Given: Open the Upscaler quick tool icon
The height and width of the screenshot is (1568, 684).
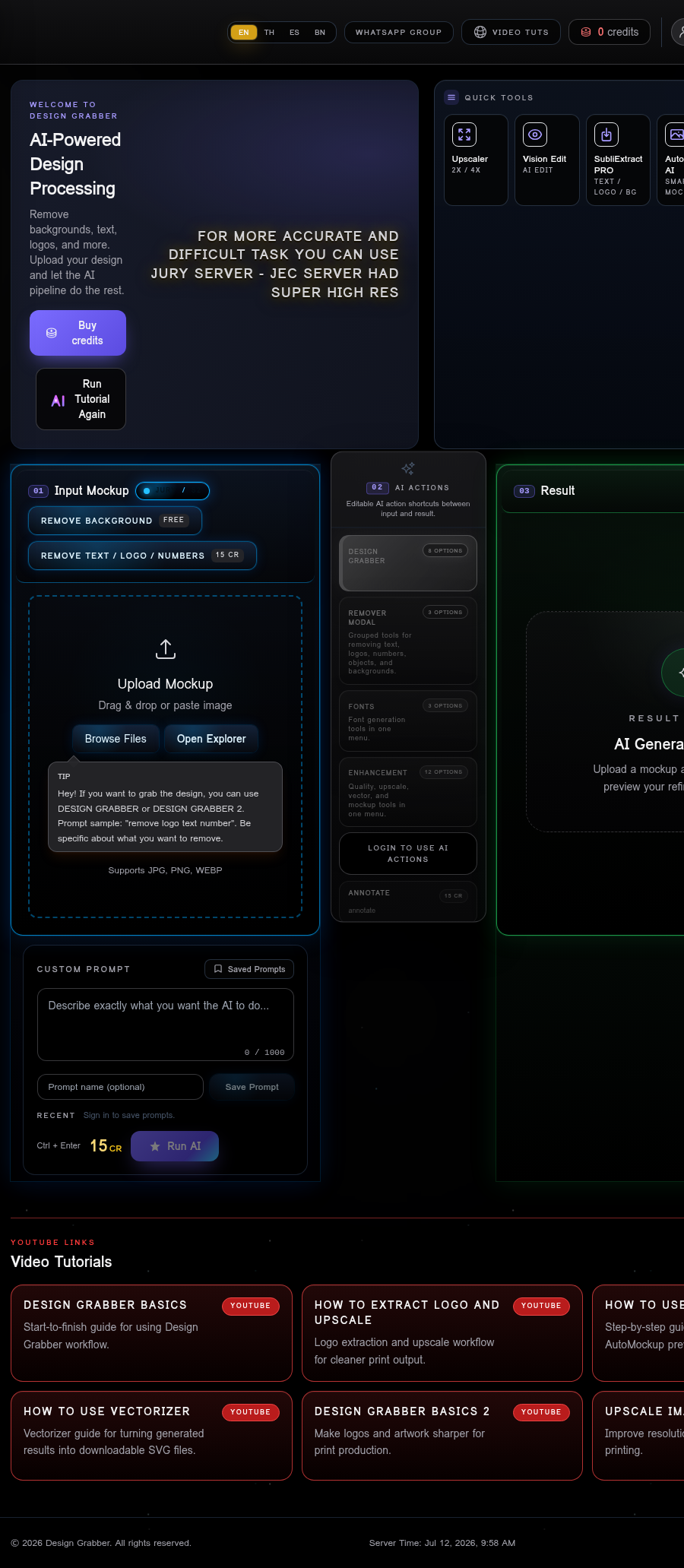Looking at the screenshot, I should [x=464, y=135].
